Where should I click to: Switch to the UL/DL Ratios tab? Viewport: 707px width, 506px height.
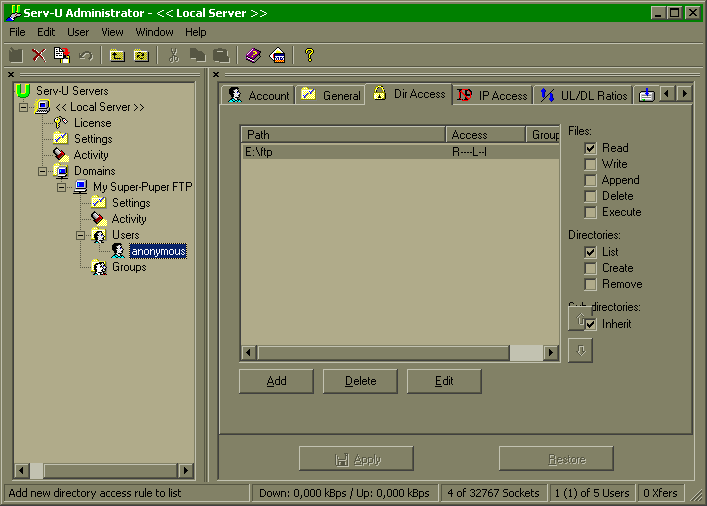(x=583, y=95)
